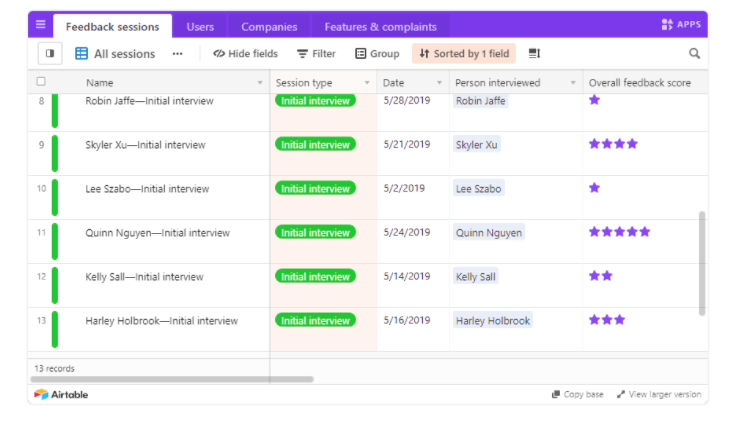Click the 13 records summary text

(54, 369)
